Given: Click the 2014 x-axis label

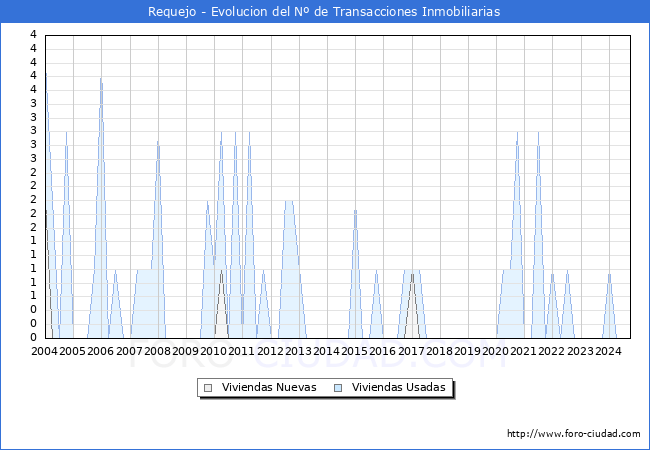Looking at the screenshot, I should pyautogui.click(x=326, y=351).
